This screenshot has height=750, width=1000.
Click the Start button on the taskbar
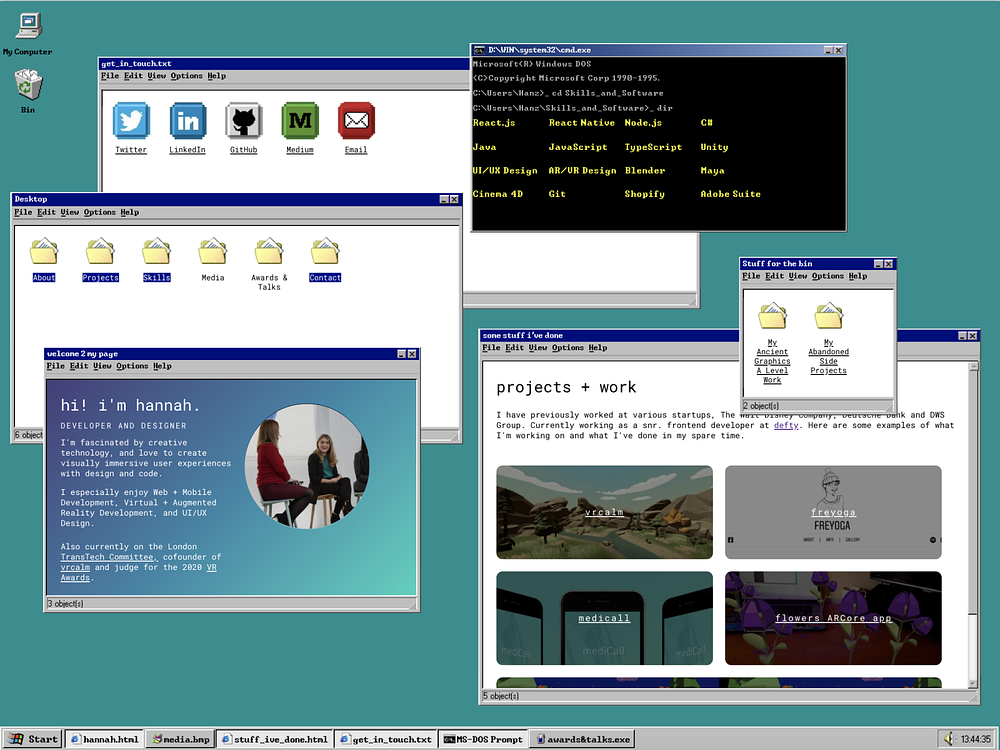tap(30, 739)
